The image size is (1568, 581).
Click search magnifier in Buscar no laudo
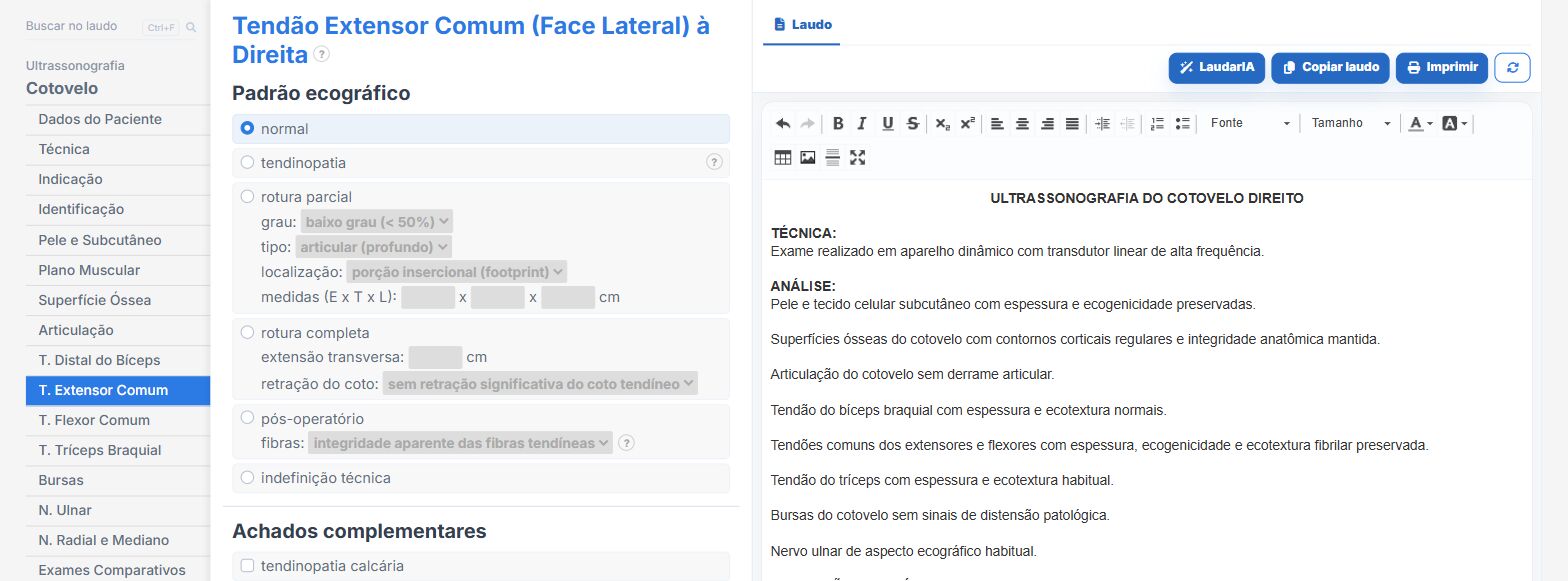coord(191,27)
